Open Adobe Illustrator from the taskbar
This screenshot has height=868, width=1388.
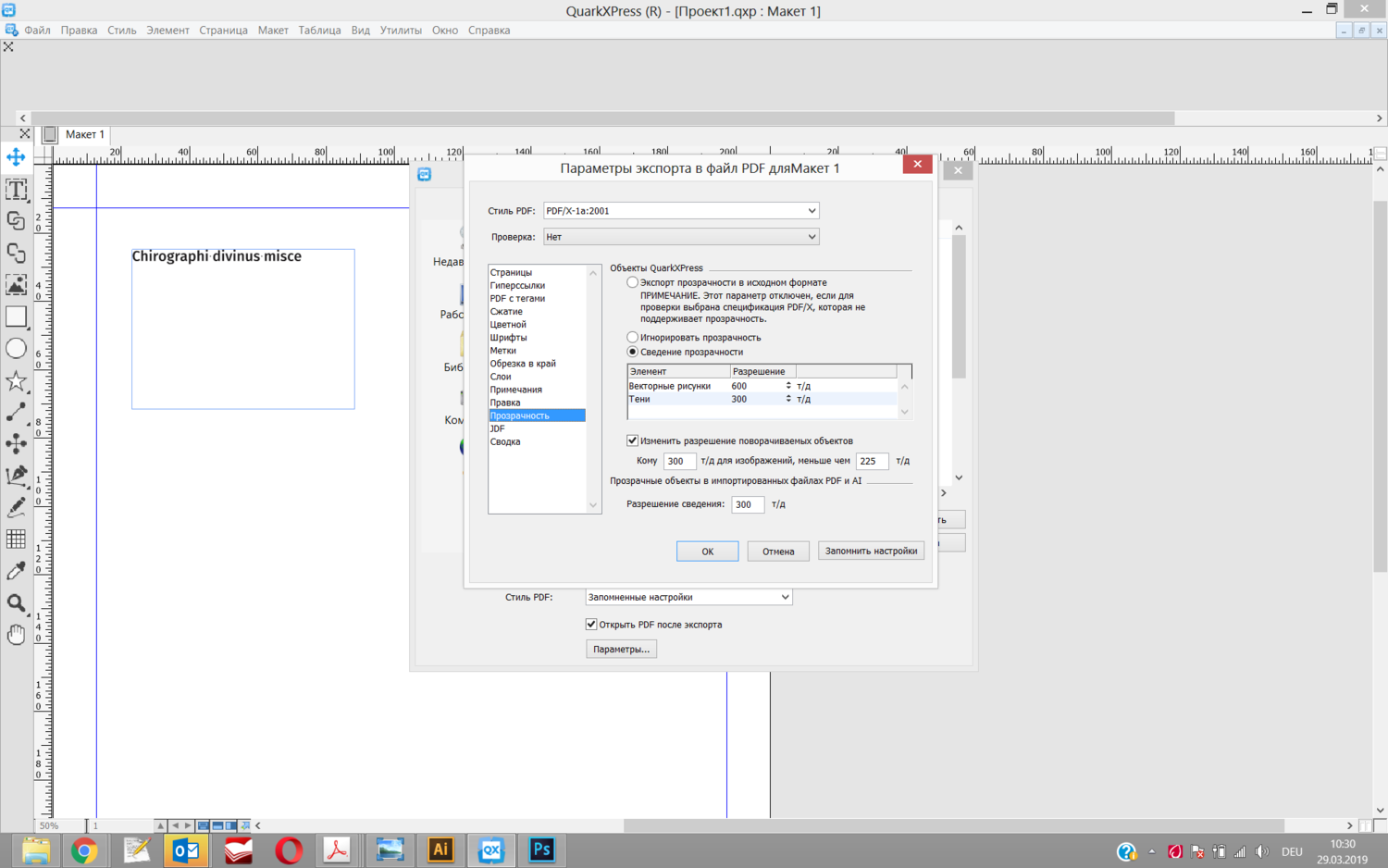point(440,849)
